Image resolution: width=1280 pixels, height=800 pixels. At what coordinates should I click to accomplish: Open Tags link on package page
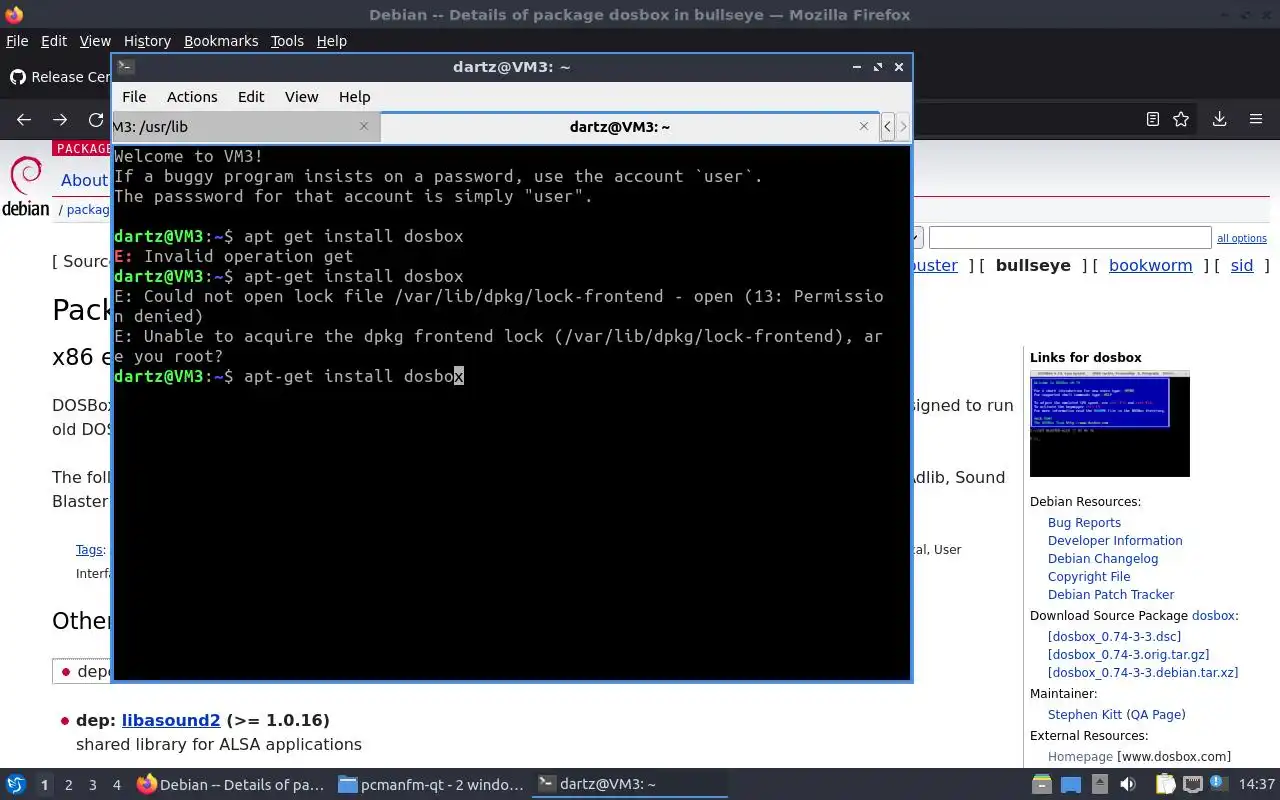(89, 550)
